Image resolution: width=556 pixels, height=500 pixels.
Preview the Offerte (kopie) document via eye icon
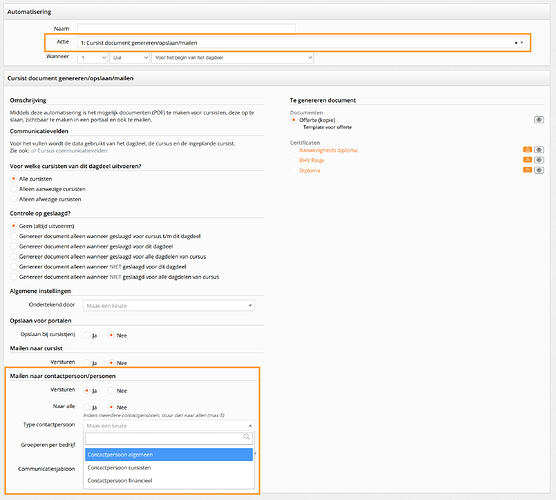click(x=539, y=120)
